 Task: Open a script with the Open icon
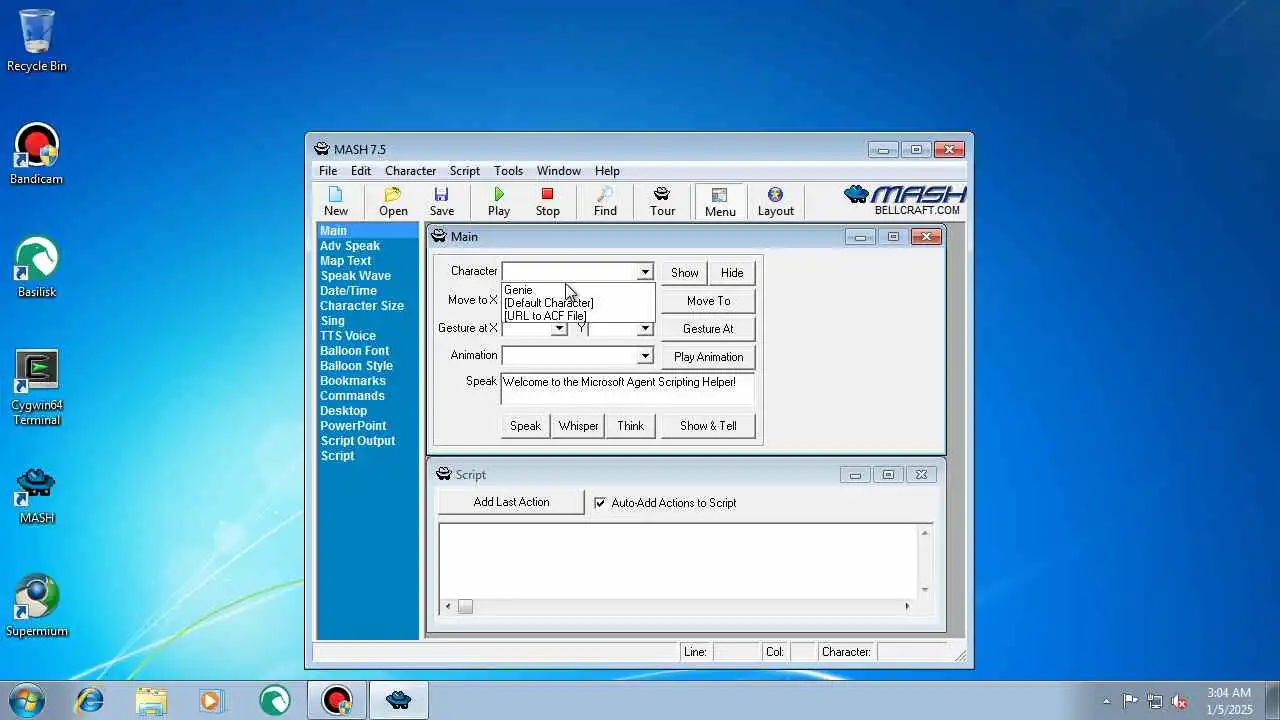pos(393,201)
